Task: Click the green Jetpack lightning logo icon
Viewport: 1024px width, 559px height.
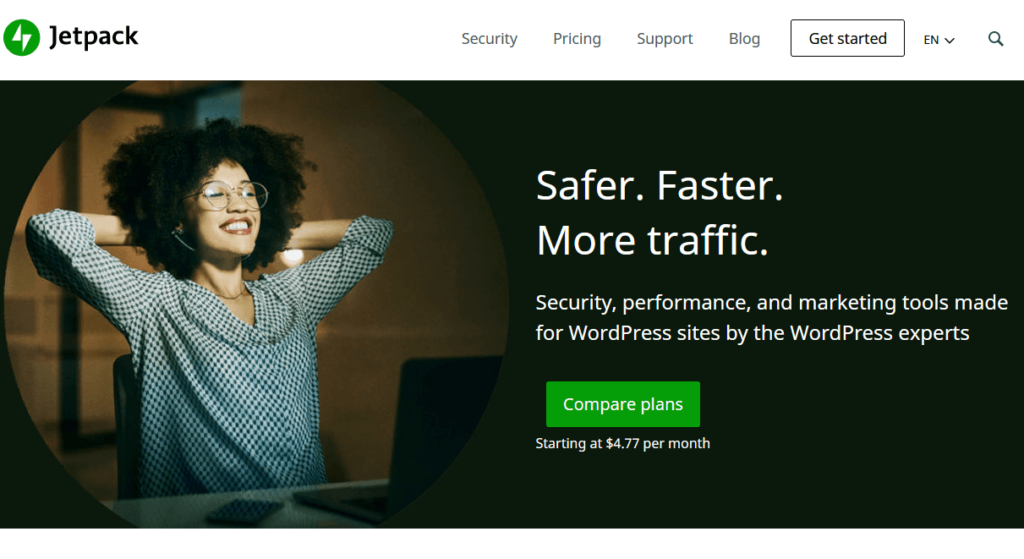Action: tap(22, 37)
